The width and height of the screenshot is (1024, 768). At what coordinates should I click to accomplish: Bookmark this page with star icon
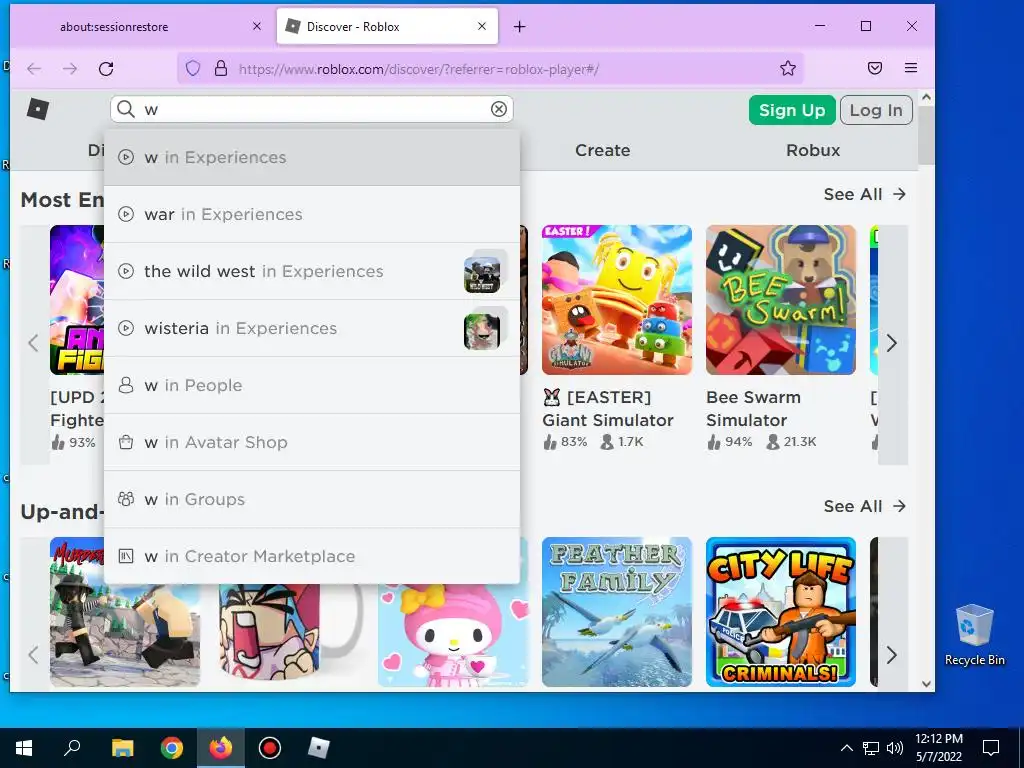tap(788, 69)
